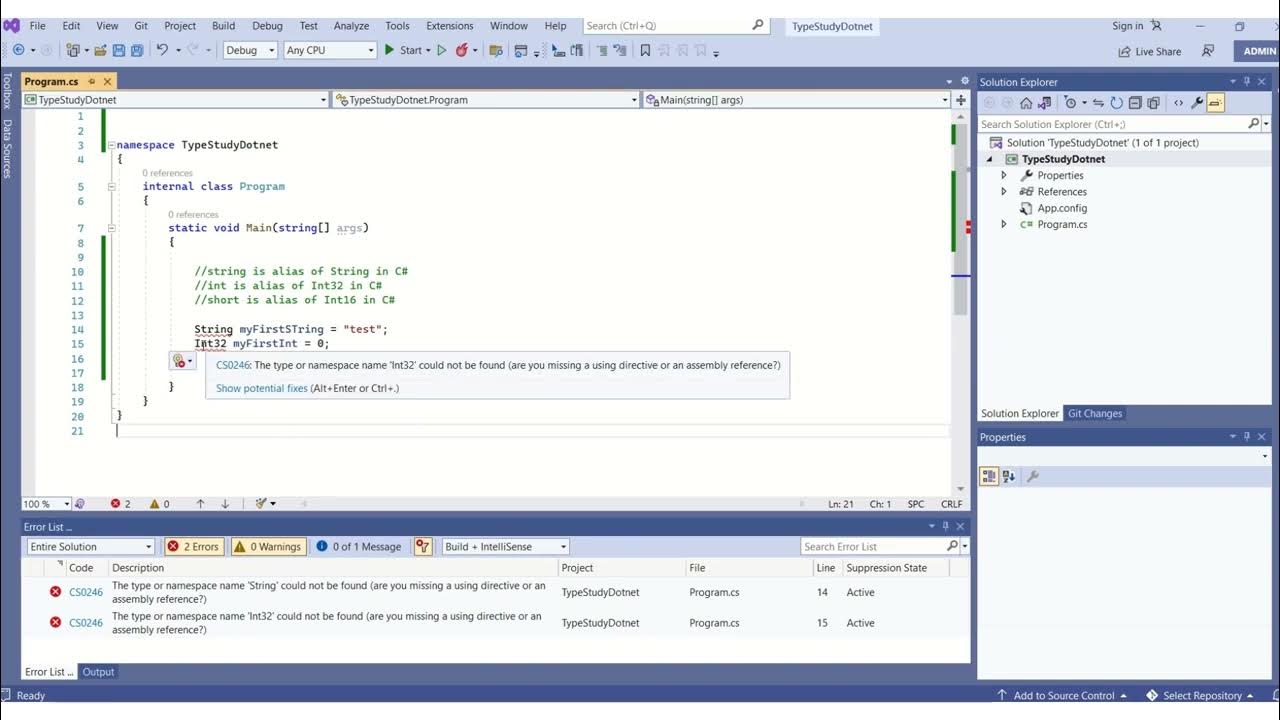Toggle the Error List filter funnel
This screenshot has height=720, width=1280.
coord(423,547)
